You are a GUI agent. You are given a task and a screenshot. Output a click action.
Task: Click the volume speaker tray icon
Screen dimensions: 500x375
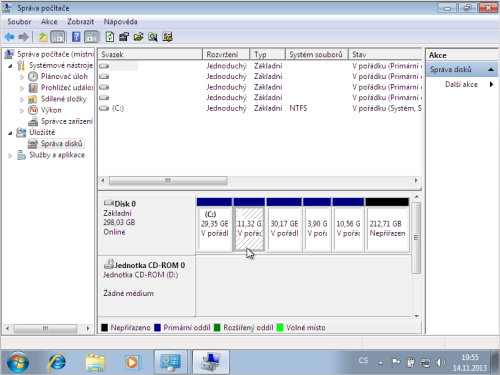tap(440, 362)
